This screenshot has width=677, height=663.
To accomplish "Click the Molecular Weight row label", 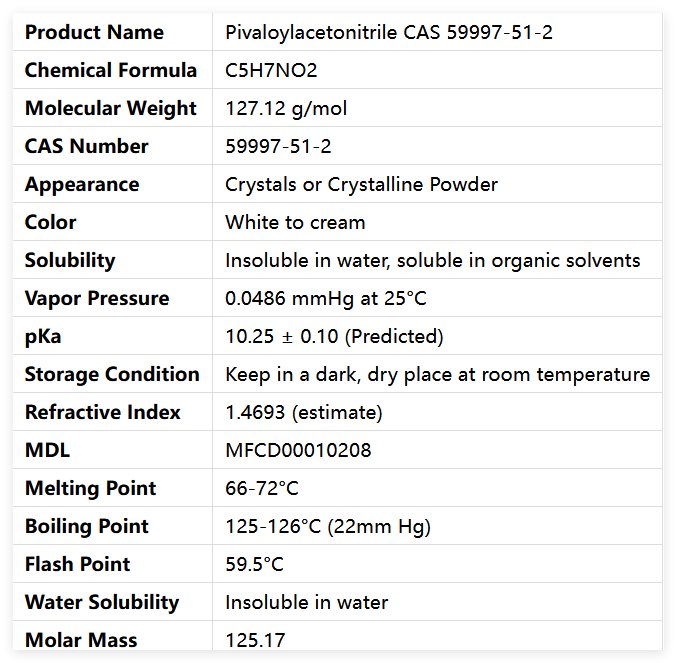I will point(110,108).
